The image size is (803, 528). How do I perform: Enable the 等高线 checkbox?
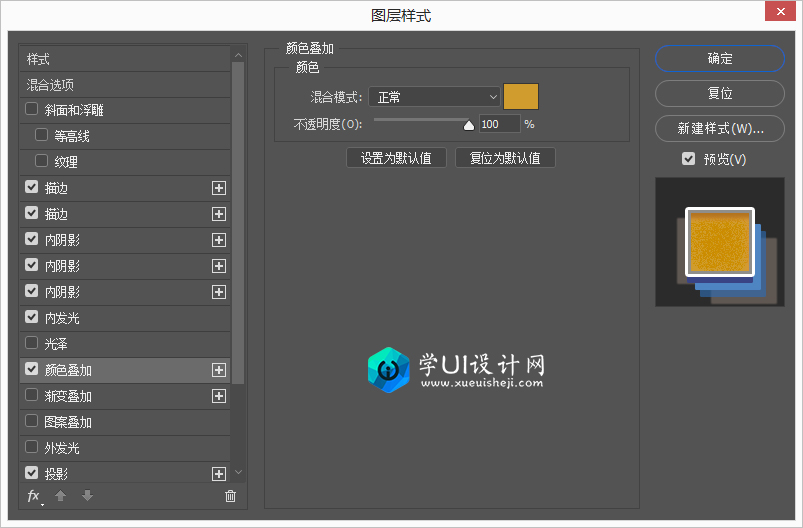tap(41, 135)
